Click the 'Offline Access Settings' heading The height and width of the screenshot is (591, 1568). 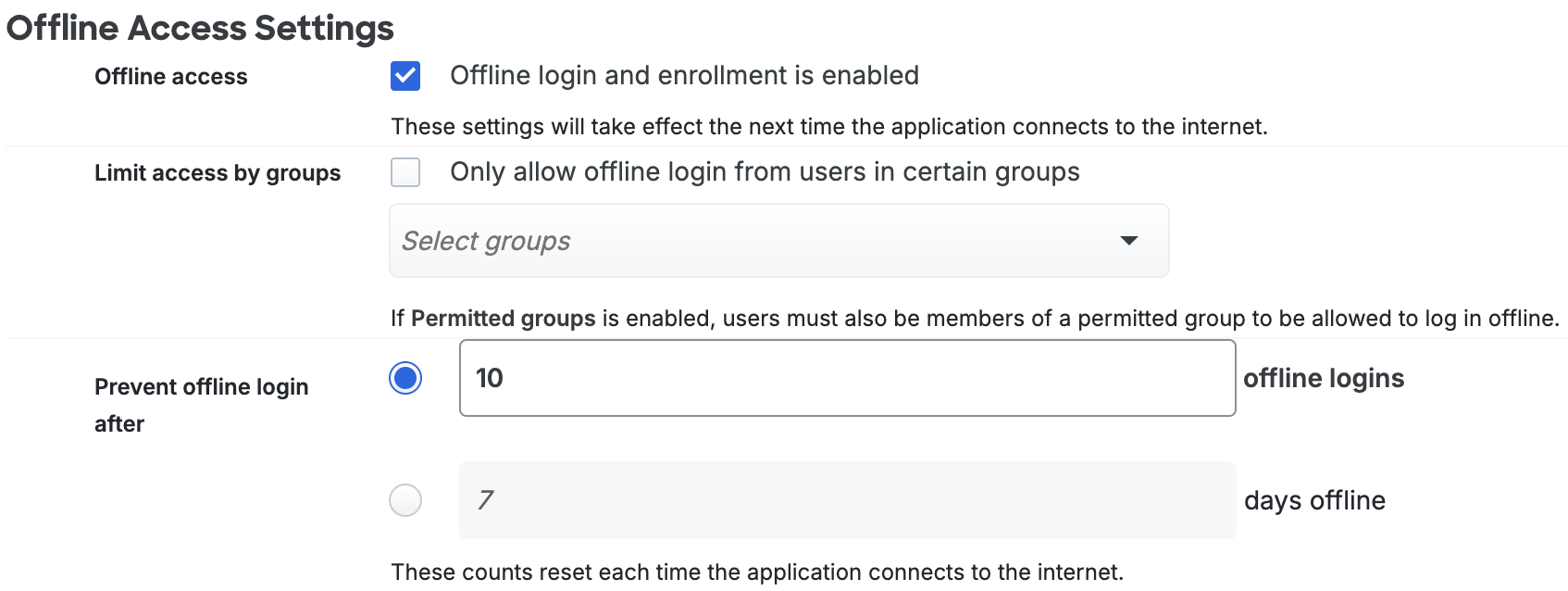(200, 28)
